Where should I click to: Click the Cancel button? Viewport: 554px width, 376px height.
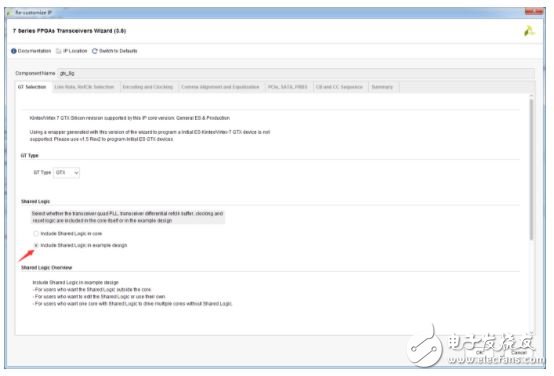point(518,352)
